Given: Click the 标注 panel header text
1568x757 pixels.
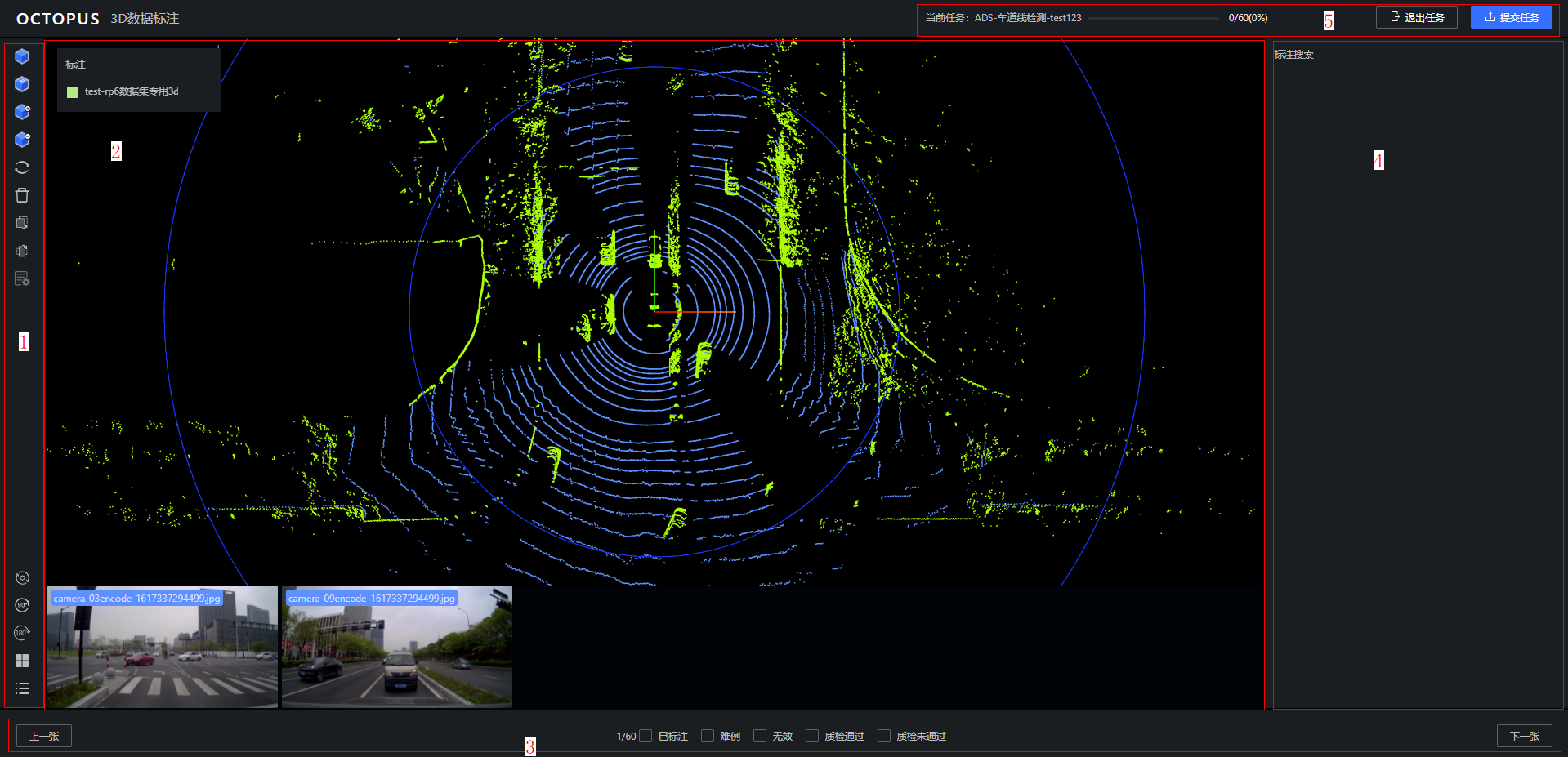Looking at the screenshot, I should pyautogui.click(x=75, y=64).
